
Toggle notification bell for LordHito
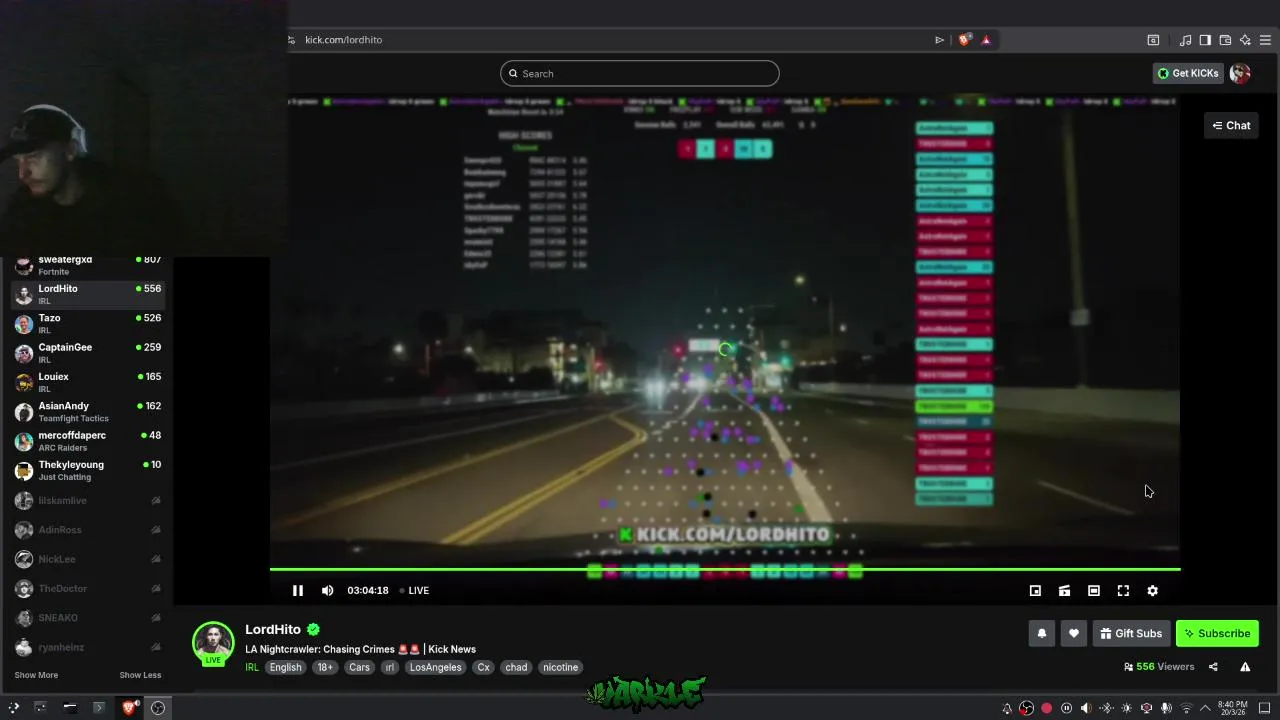coord(1041,633)
